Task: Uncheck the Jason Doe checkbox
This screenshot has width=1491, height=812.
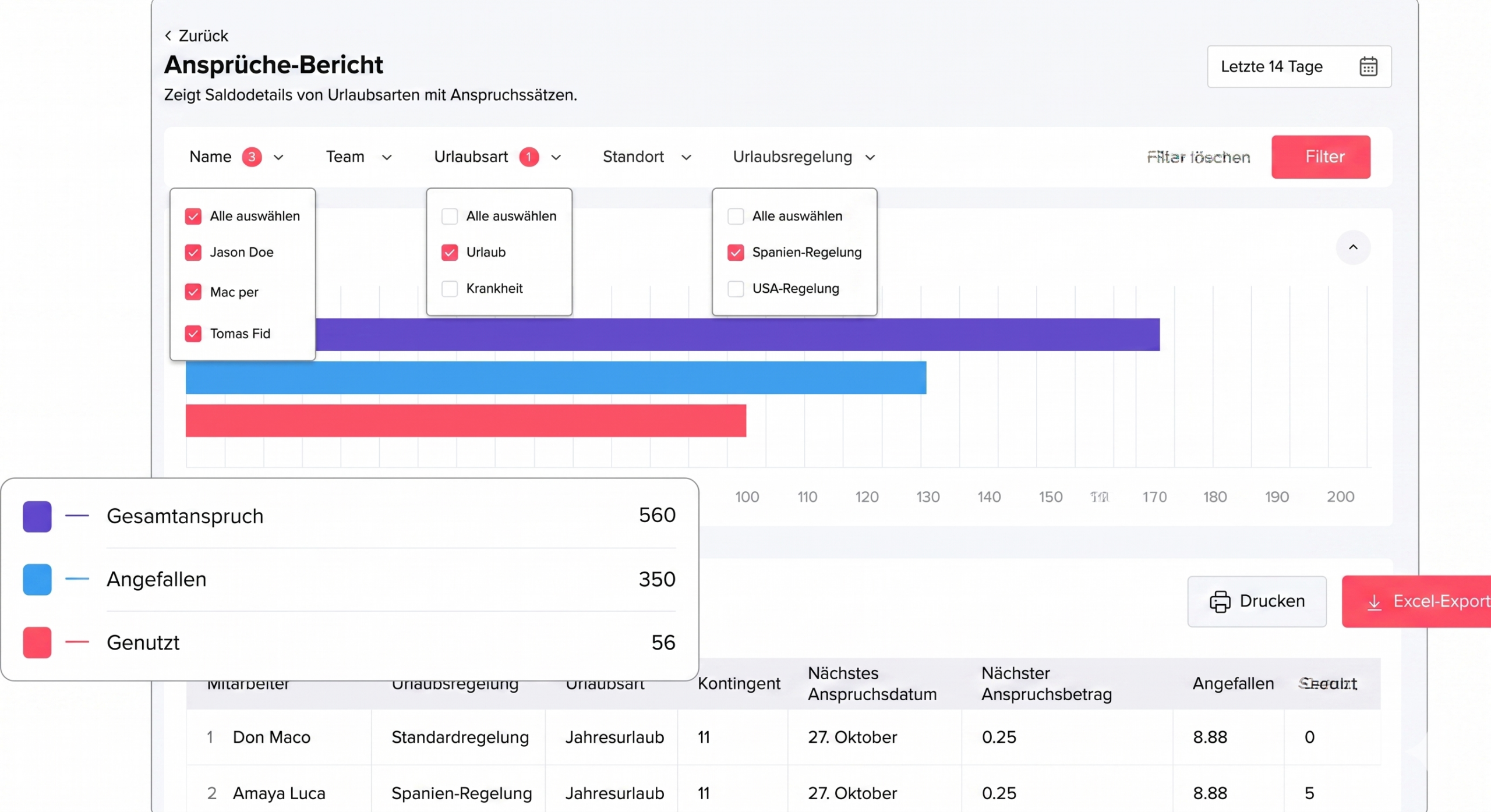Action: click(x=193, y=253)
